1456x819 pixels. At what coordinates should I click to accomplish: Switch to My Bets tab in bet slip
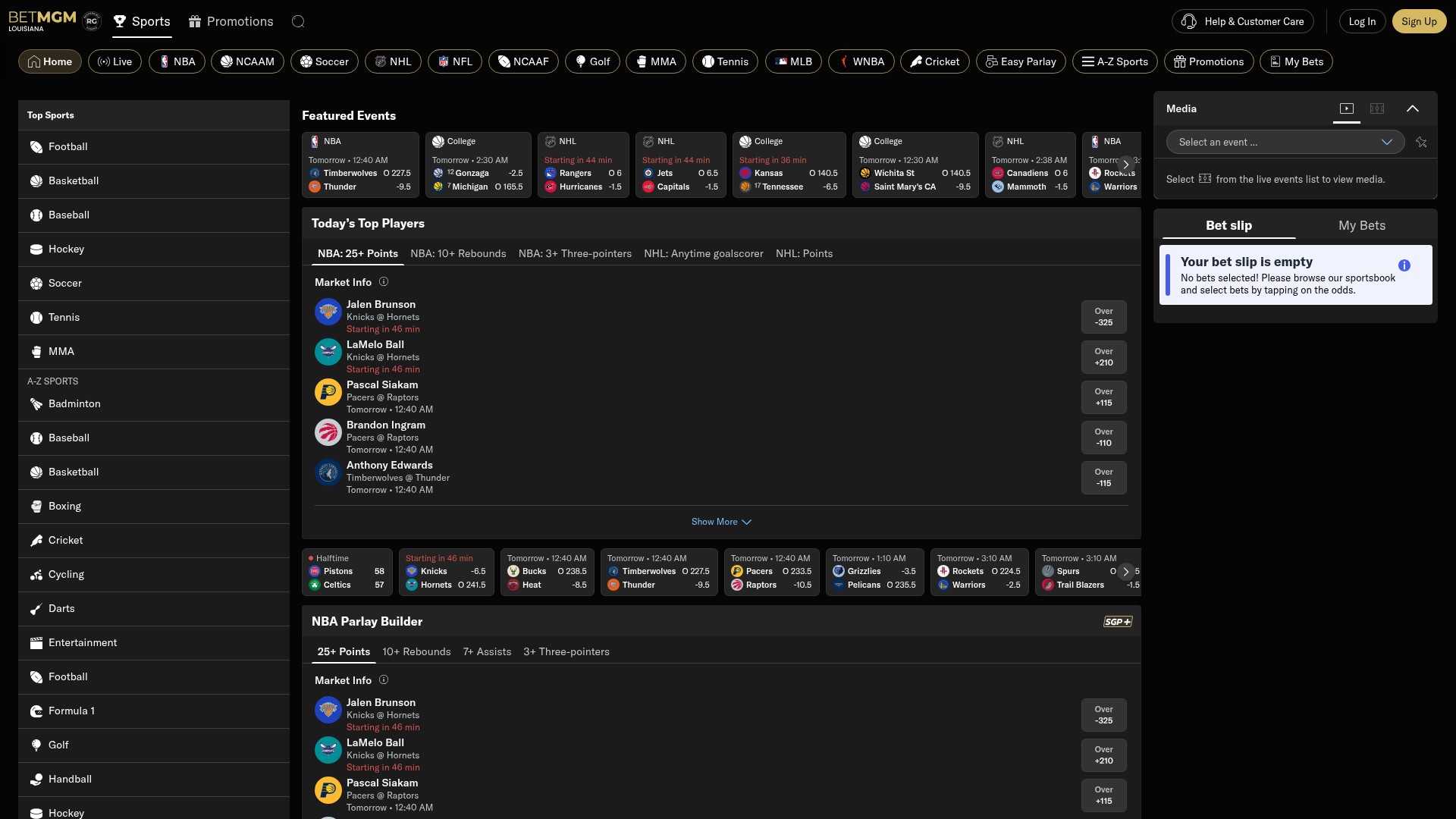tap(1362, 225)
